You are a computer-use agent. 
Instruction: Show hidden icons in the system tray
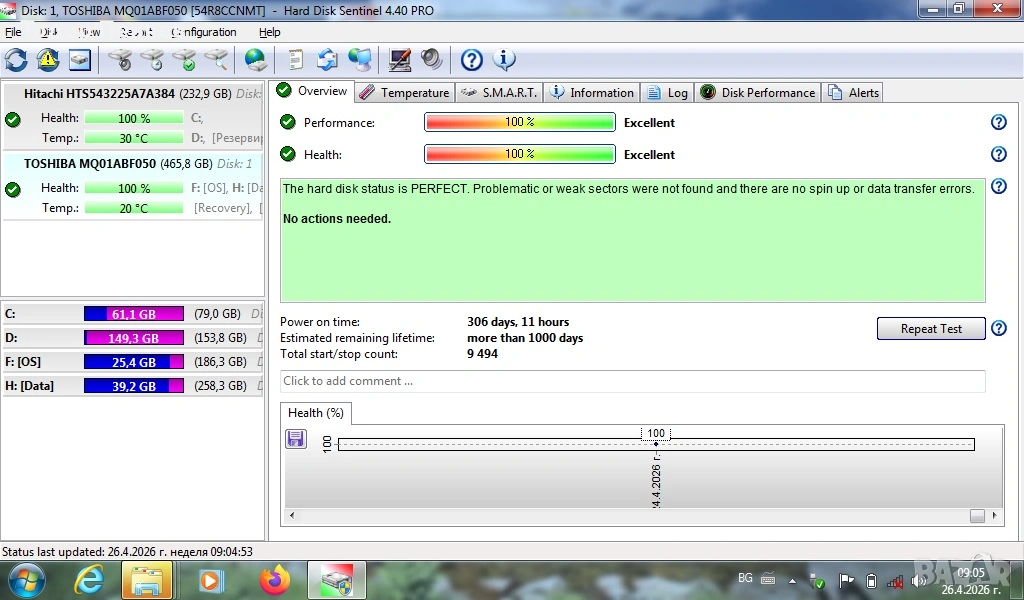click(792, 580)
